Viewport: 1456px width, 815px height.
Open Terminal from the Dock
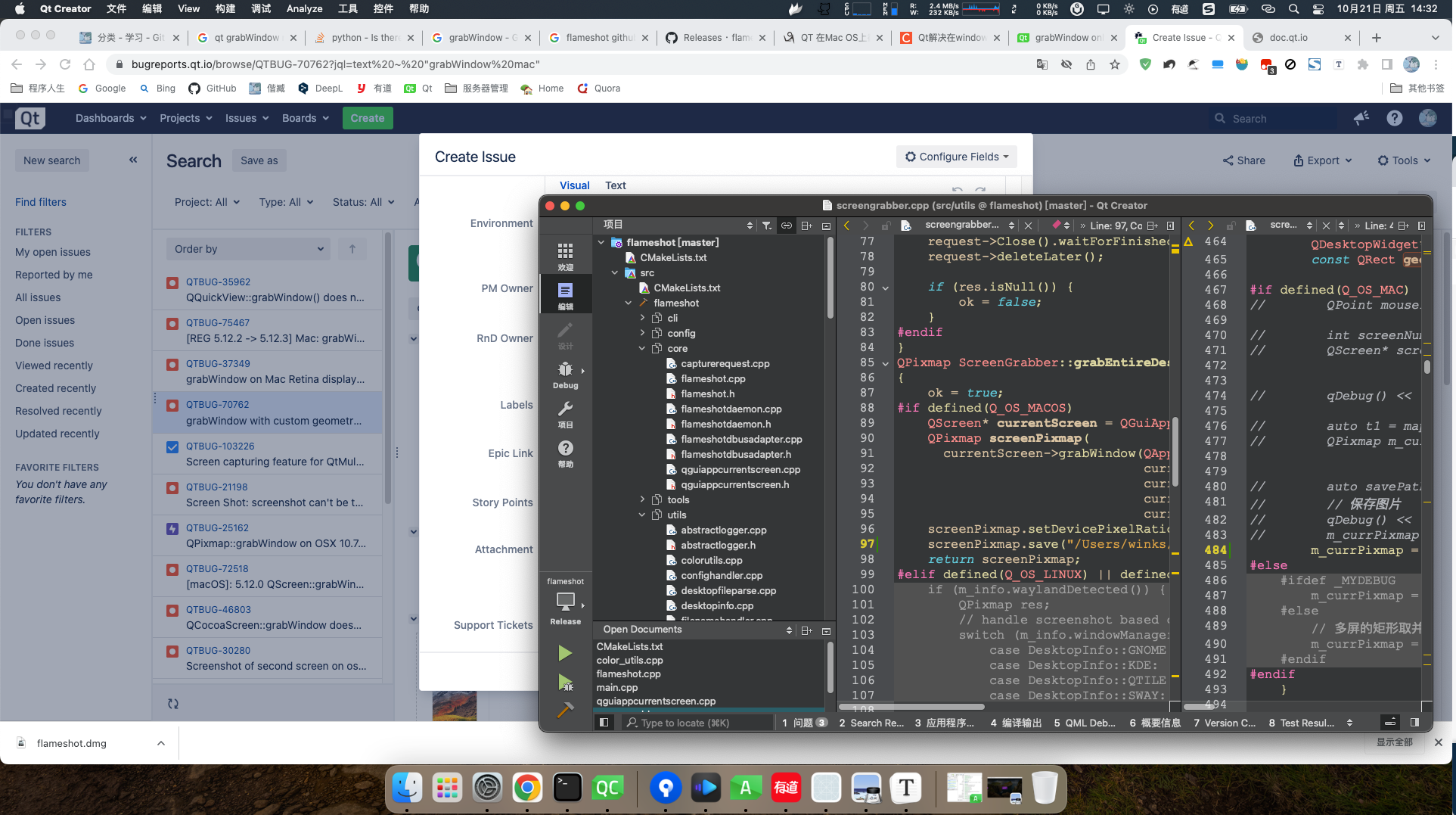(567, 788)
